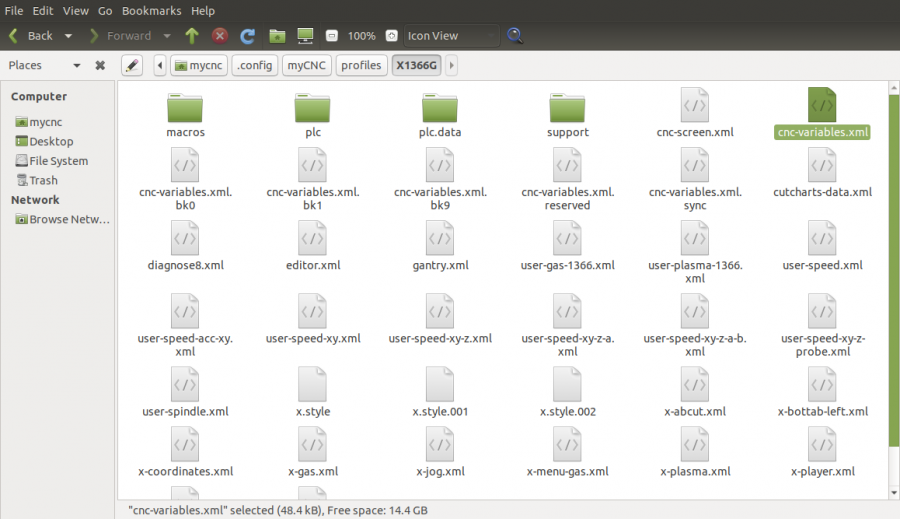Click the Search magnifier icon
The width and height of the screenshot is (900, 519).
[x=515, y=36]
